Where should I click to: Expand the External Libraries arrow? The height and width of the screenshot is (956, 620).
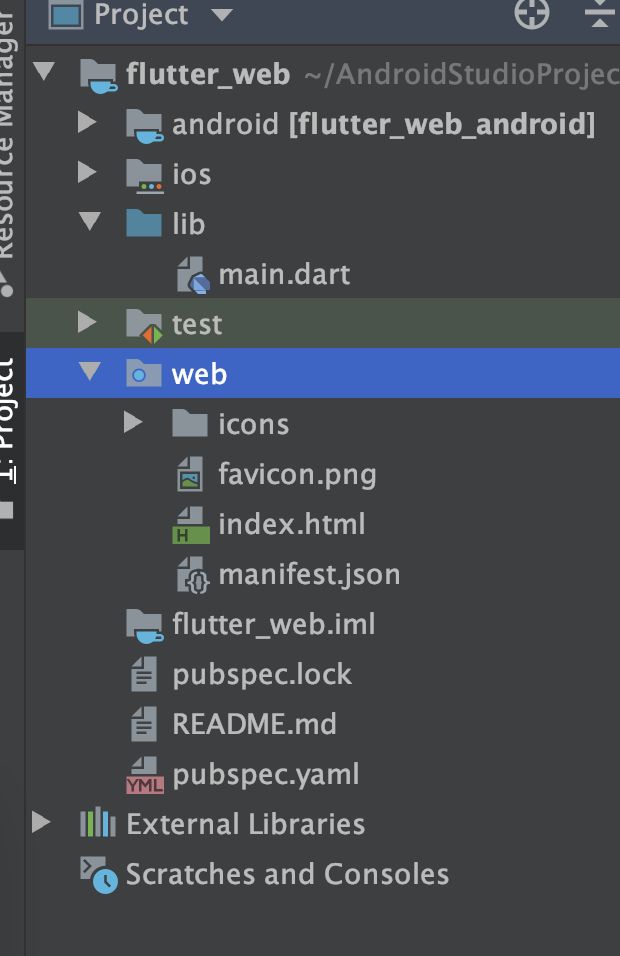point(41,822)
